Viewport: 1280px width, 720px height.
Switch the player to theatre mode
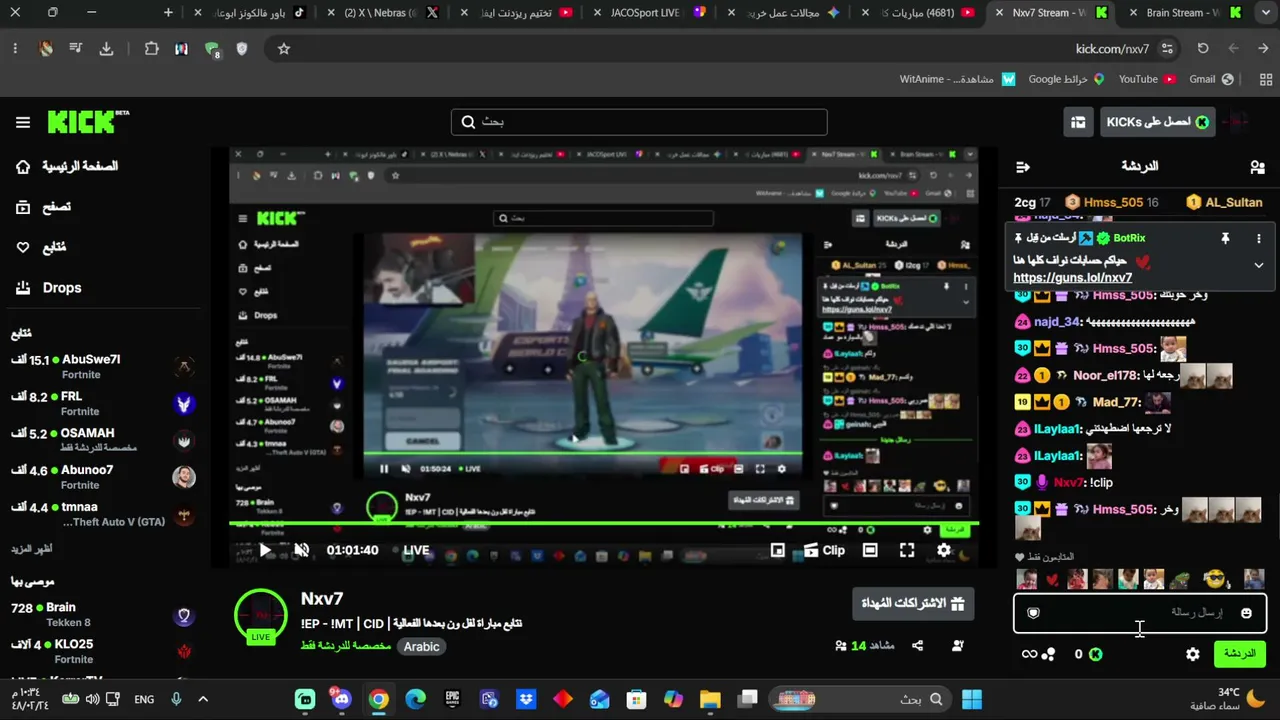click(870, 550)
